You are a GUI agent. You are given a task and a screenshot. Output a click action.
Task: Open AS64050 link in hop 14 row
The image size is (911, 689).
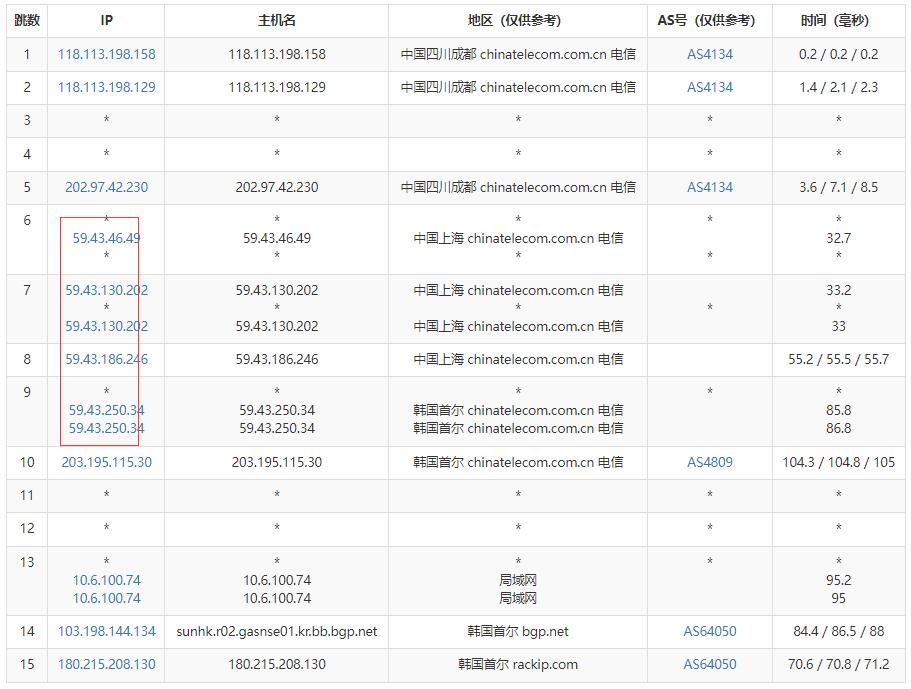click(709, 631)
